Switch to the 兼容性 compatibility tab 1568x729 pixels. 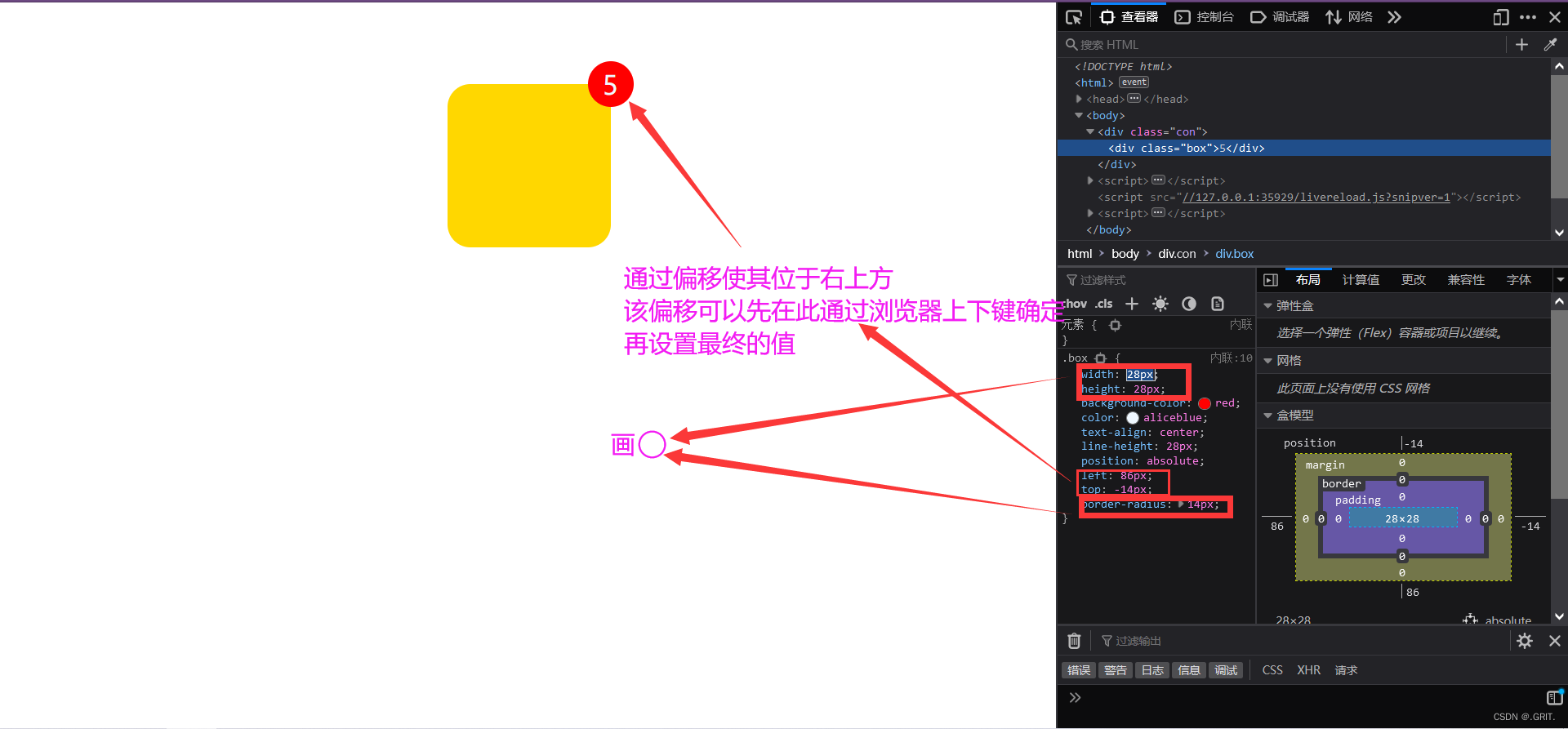click(1466, 280)
